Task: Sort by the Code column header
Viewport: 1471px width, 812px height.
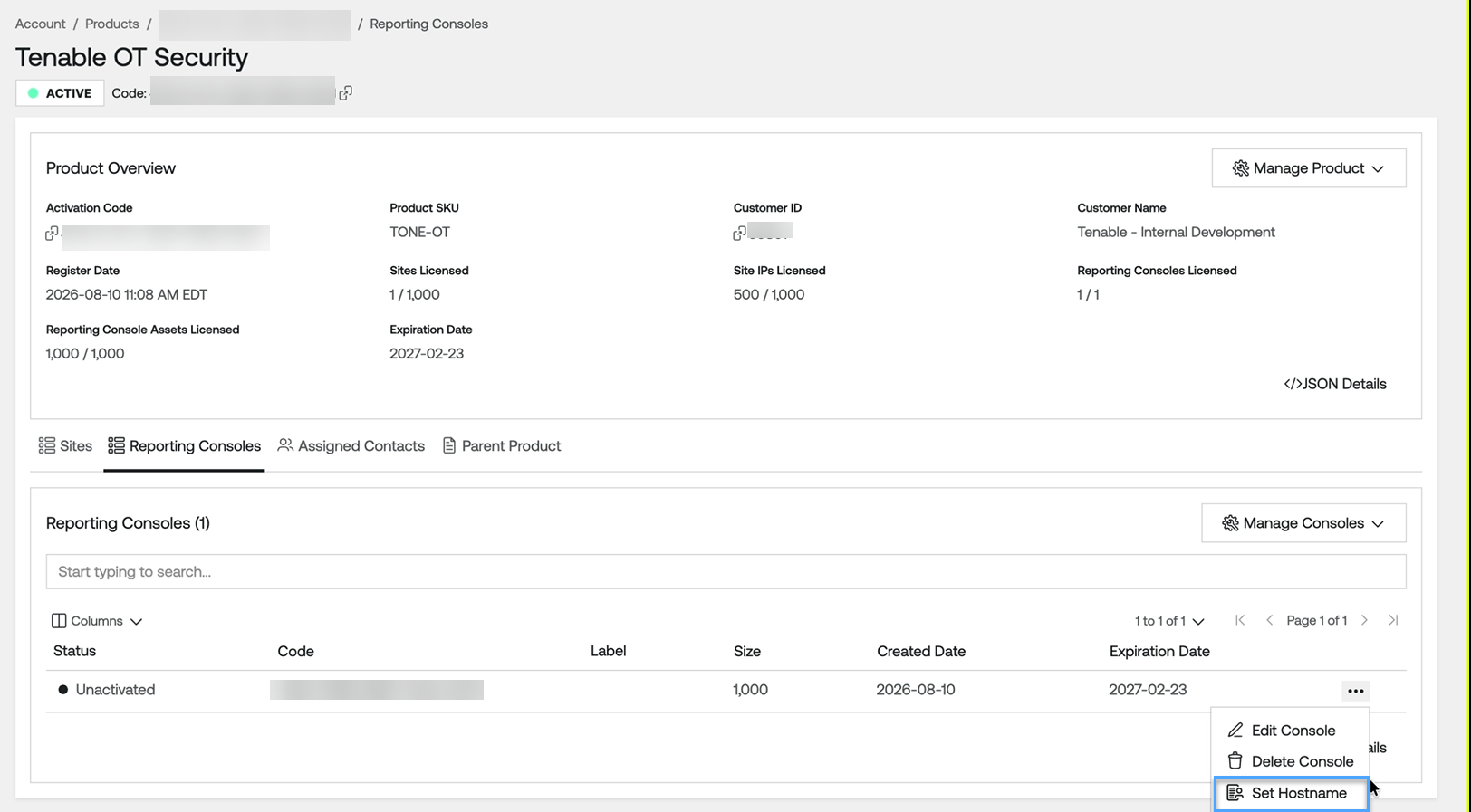Action: tap(295, 651)
